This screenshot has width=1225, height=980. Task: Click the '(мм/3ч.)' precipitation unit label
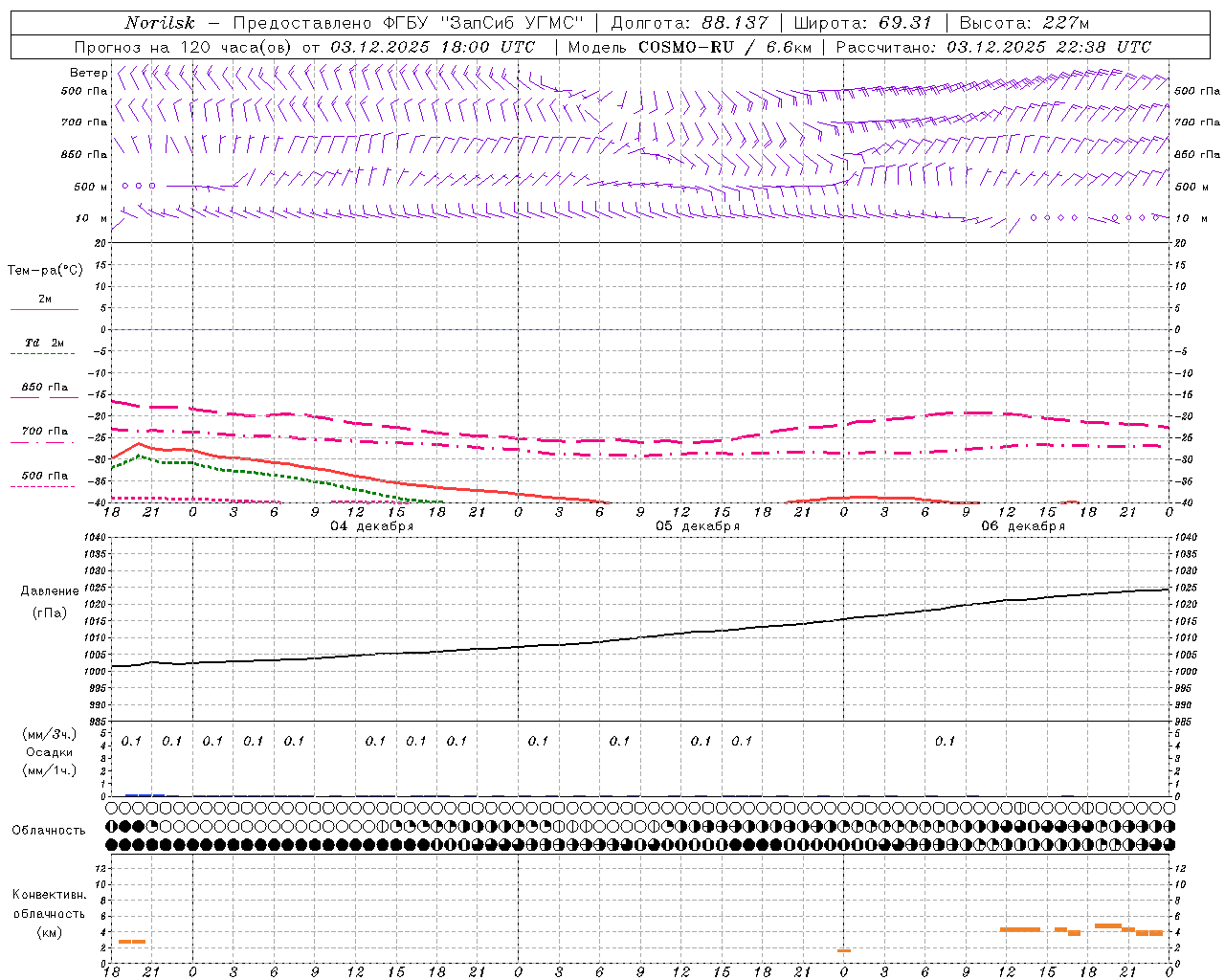[x=48, y=734]
